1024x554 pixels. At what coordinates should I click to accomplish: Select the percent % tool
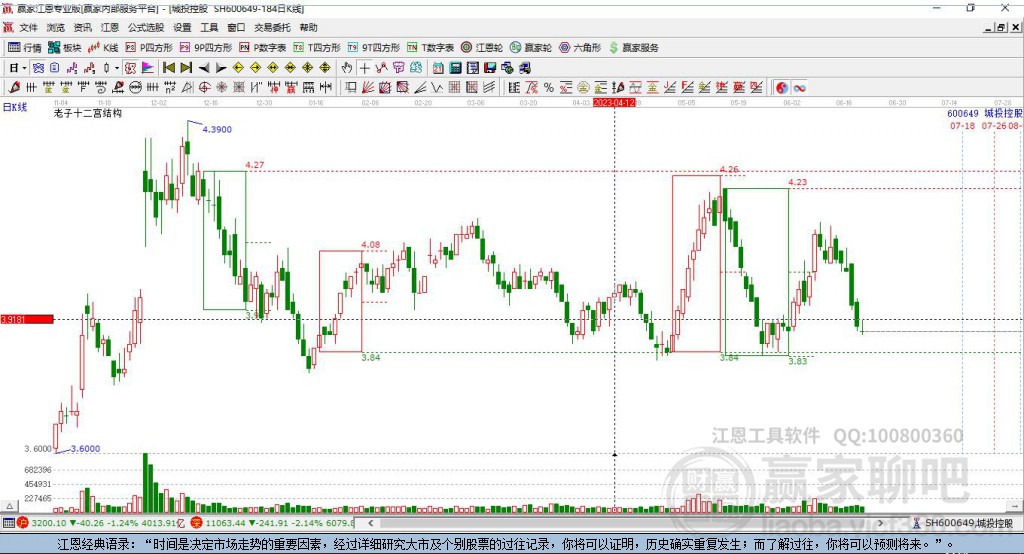[549, 88]
